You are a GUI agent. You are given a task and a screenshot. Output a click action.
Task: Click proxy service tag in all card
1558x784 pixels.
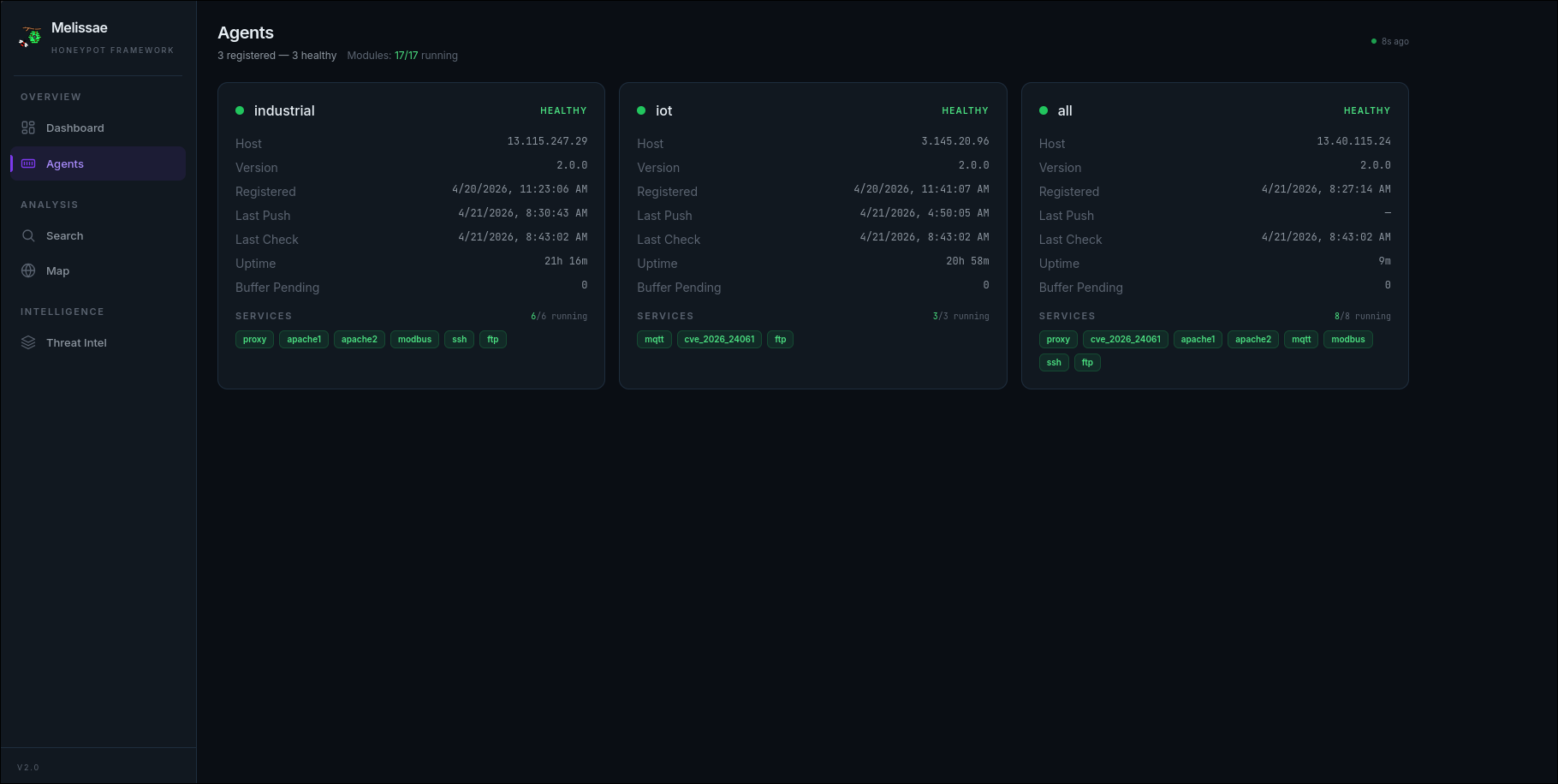1058,339
